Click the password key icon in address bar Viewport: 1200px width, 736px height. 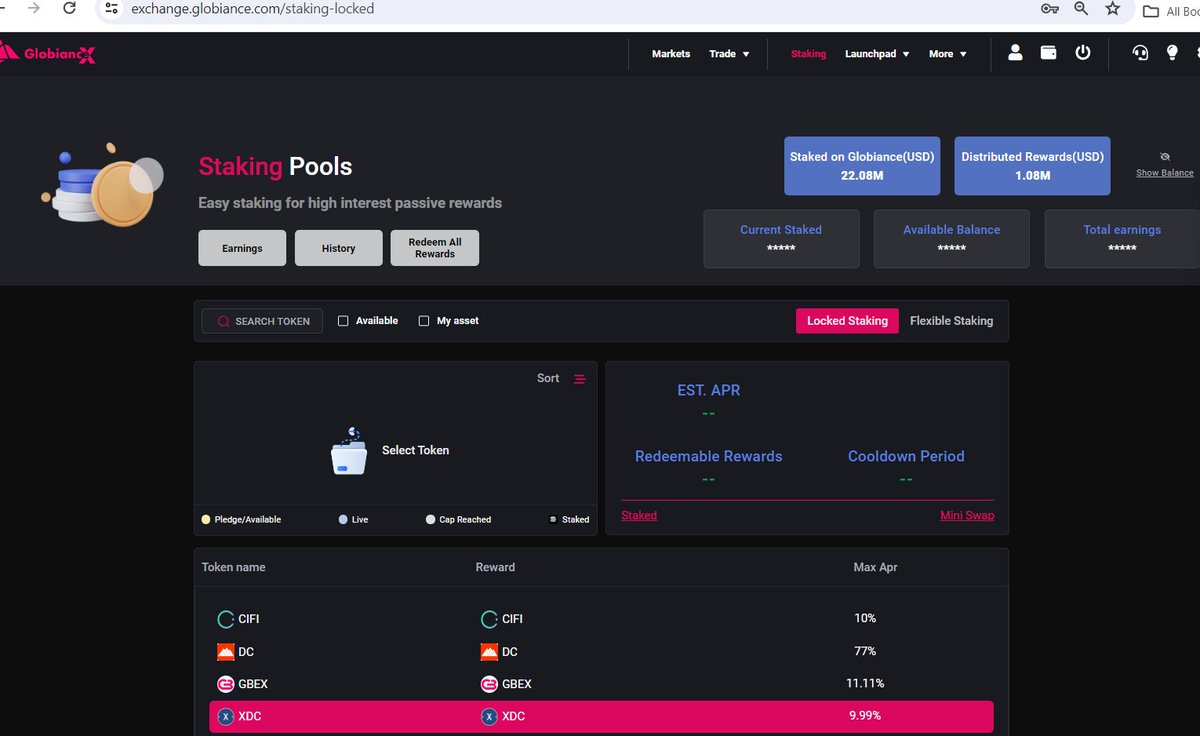[1049, 9]
